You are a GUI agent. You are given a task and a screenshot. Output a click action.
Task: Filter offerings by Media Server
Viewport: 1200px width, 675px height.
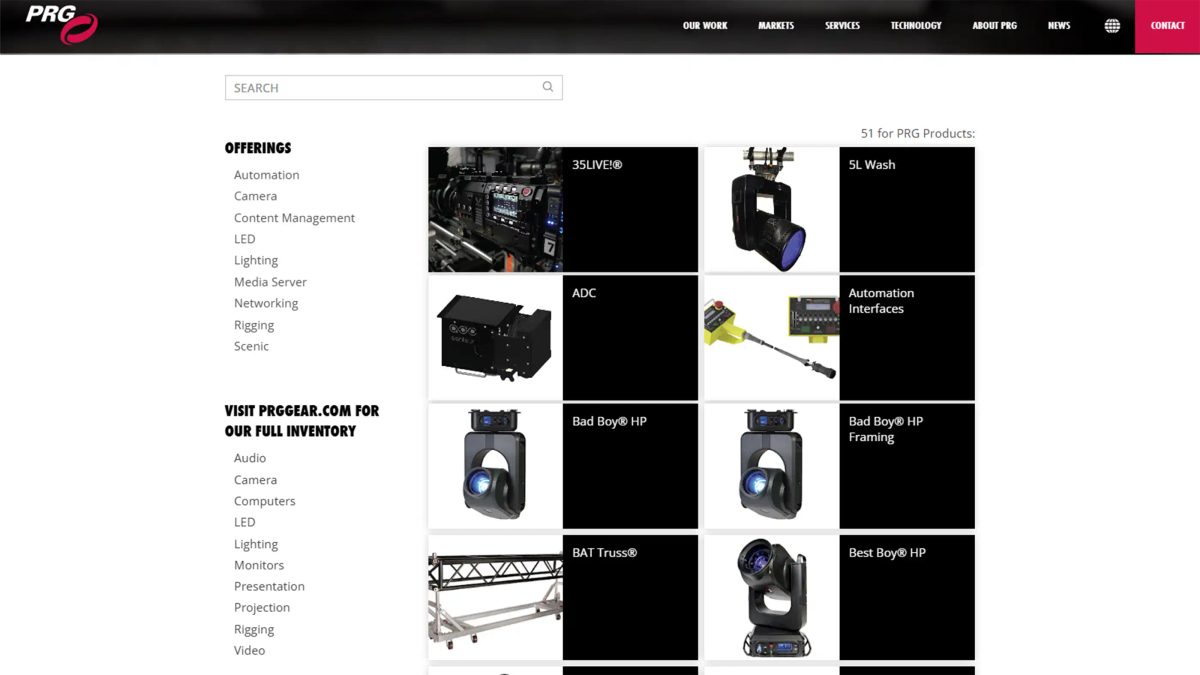point(270,282)
